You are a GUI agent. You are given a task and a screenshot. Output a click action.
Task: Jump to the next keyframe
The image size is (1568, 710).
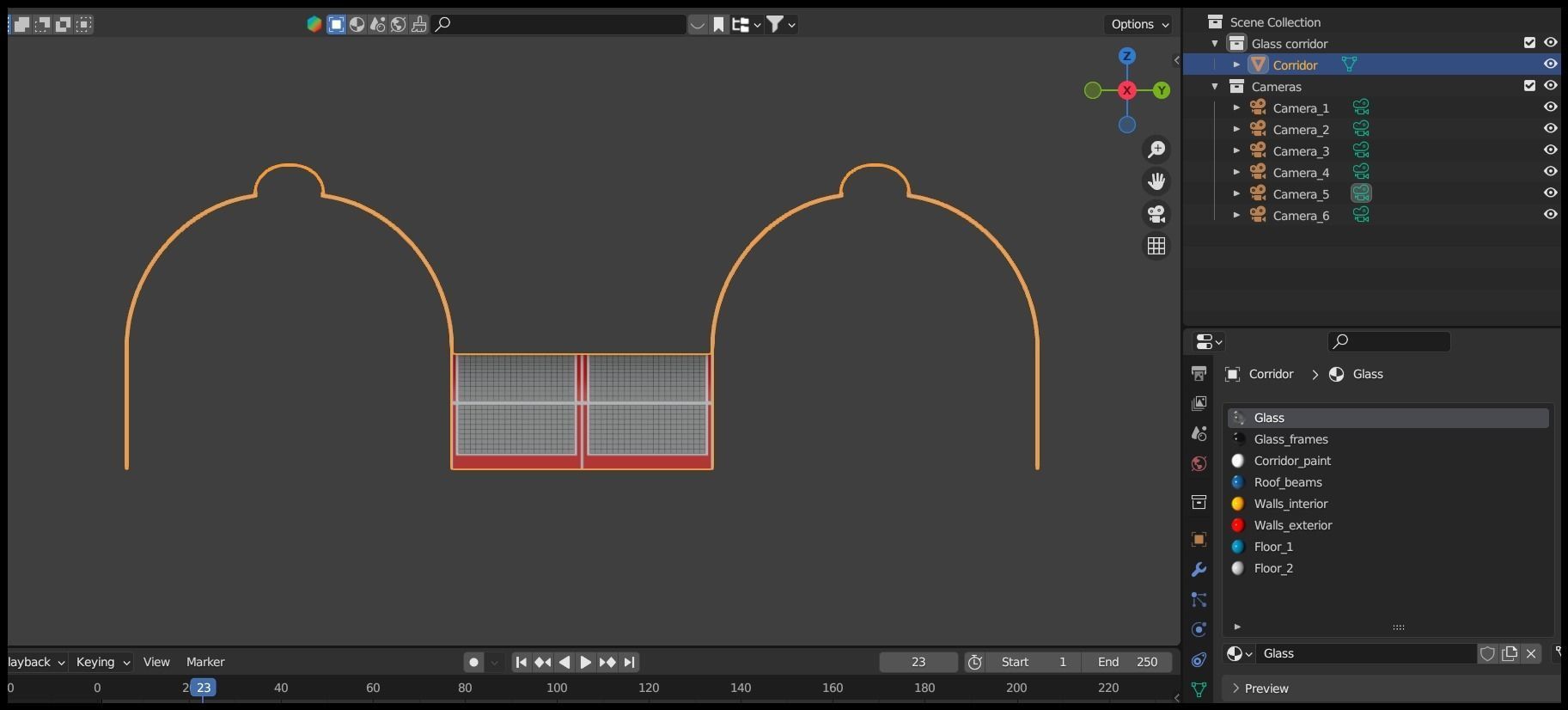click(x=607, y=662)
